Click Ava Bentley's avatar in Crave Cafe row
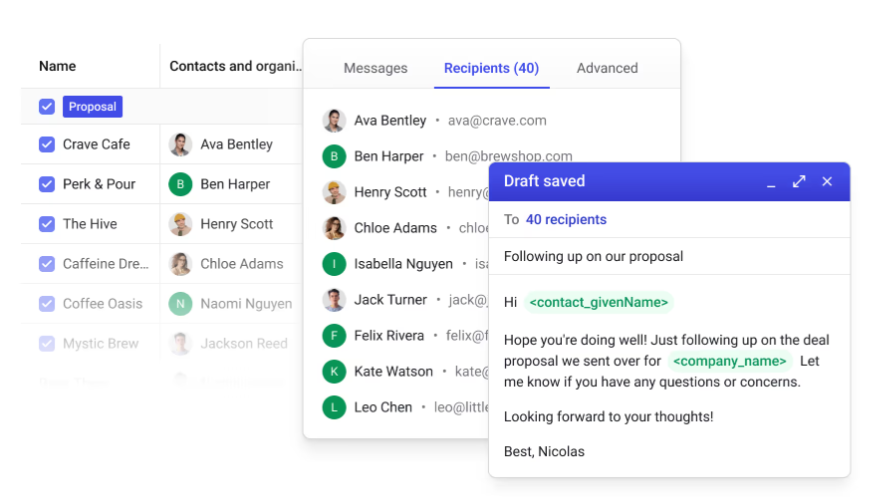Image resolution: width=888 pixels, height=502 pixels. click(x=180, y=144)
